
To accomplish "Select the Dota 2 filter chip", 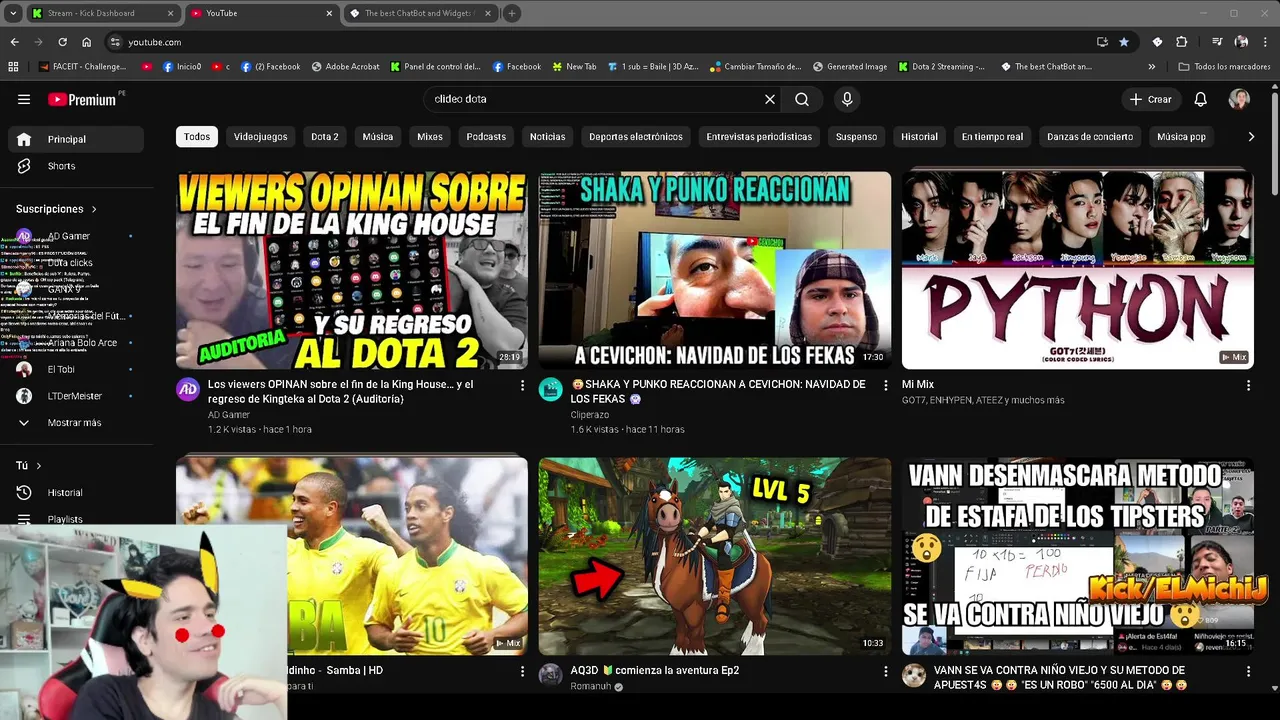I will click(x=325, y=136).
